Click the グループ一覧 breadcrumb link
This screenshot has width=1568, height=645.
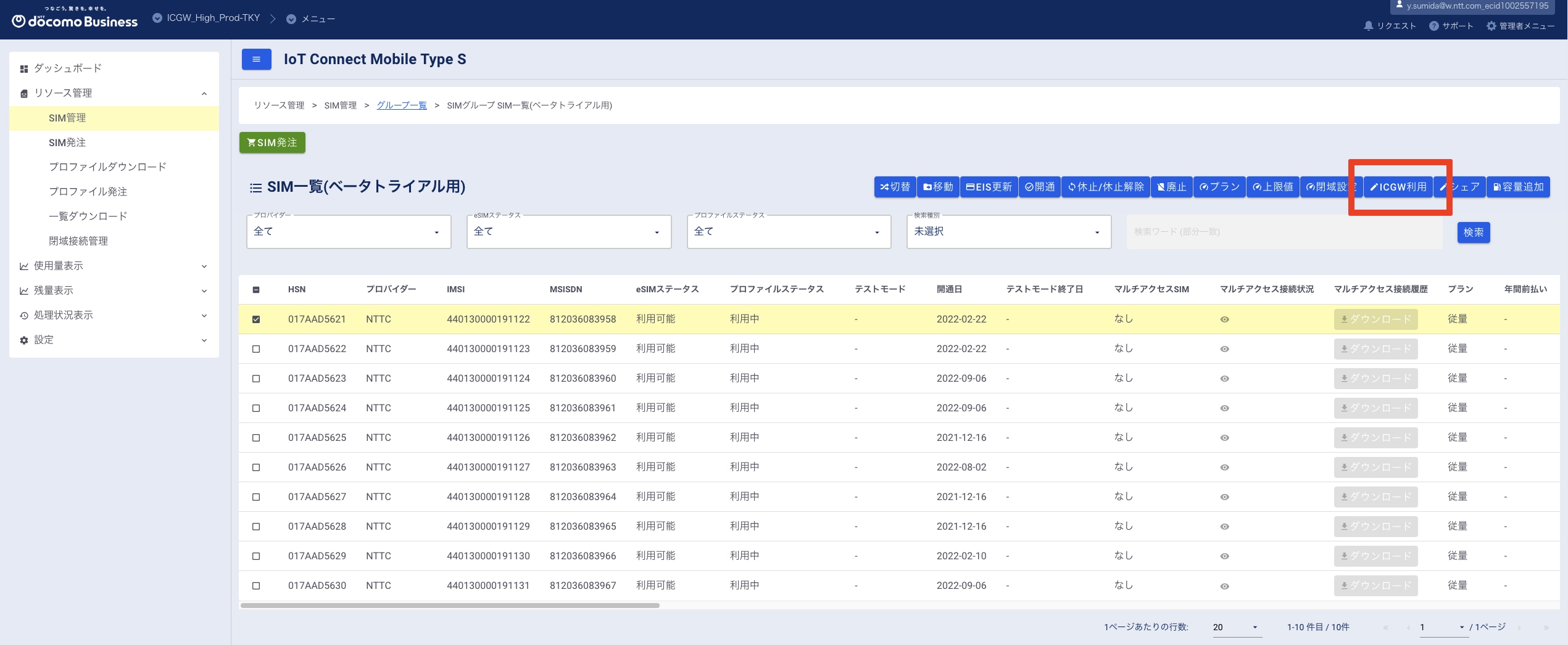pyautogui.click(x=402, y=105)
